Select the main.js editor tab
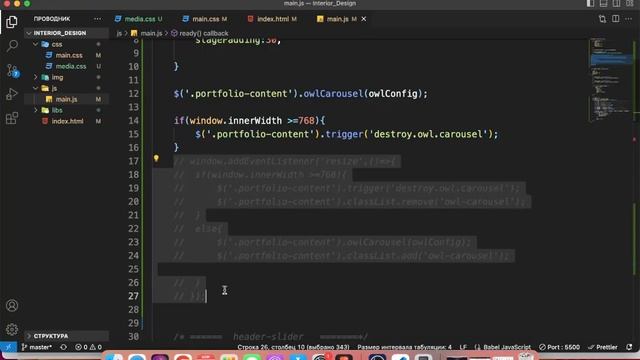Image resolution: width=640 pixels, height=360 pixels. 337,19
